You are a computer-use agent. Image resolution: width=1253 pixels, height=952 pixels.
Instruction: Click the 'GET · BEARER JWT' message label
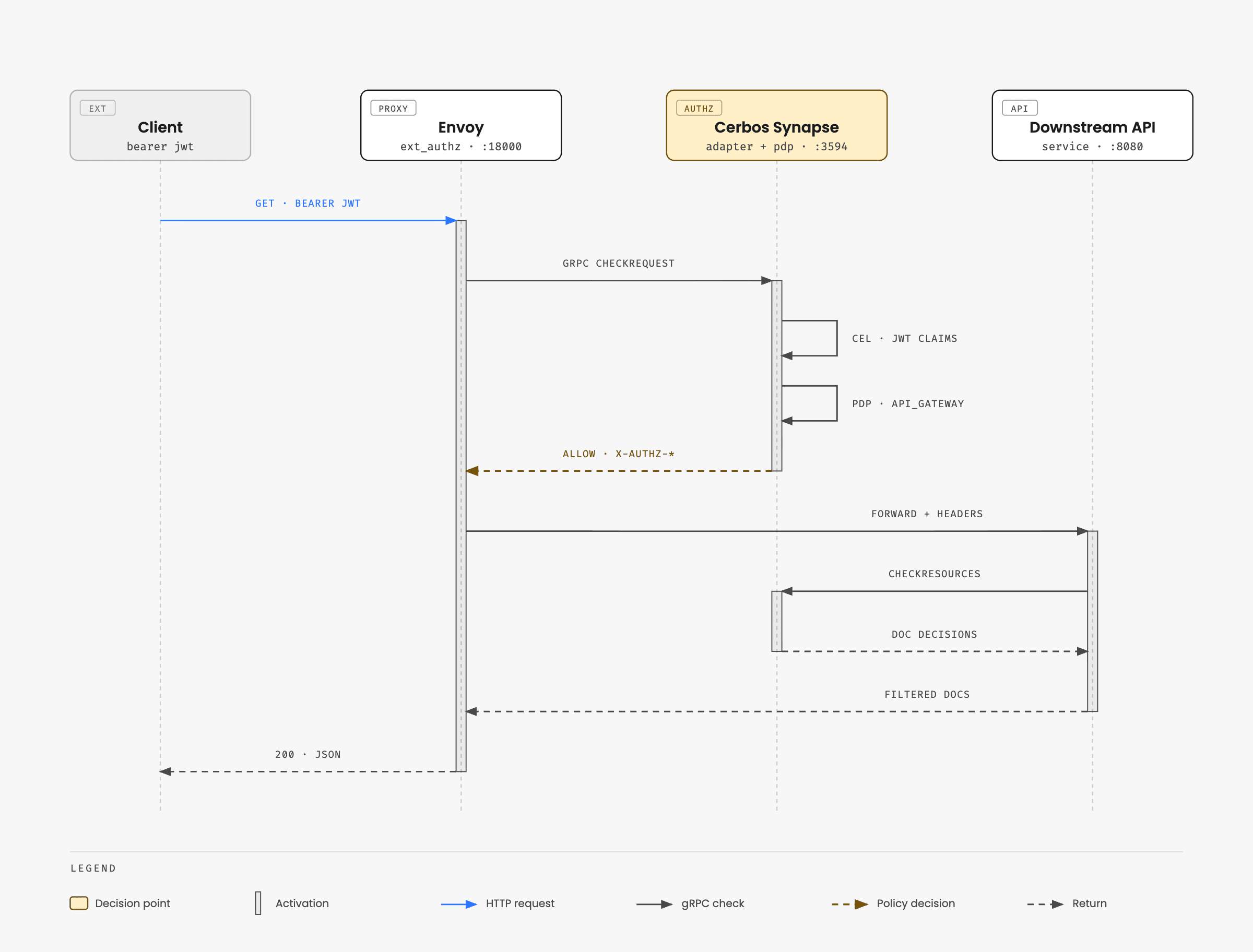(x=308, y=204)
